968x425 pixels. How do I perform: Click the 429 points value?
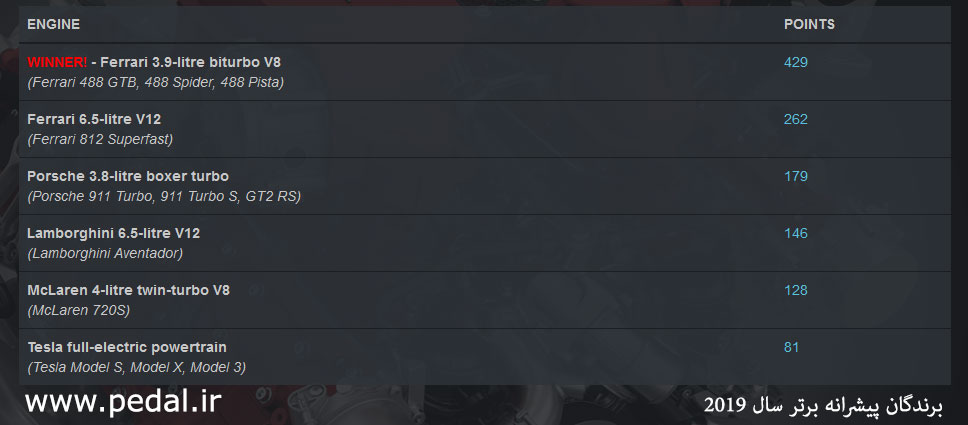pyautogui.click(x=796, y=62)
